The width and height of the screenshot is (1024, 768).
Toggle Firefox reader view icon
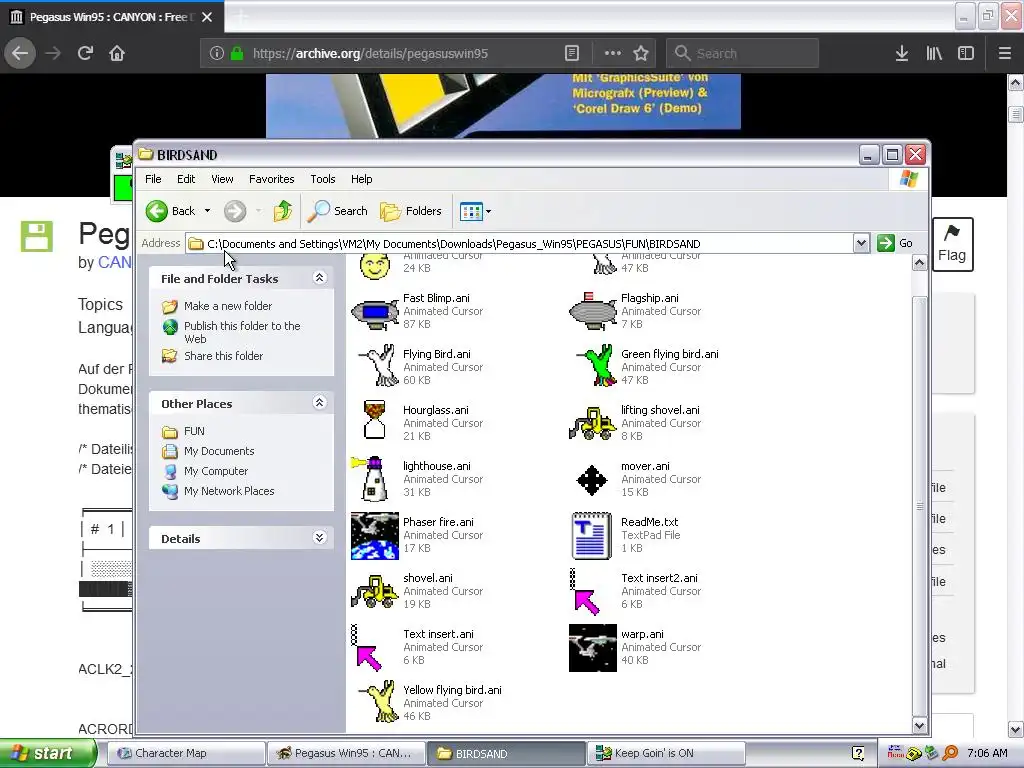click(x=572, y=53)
